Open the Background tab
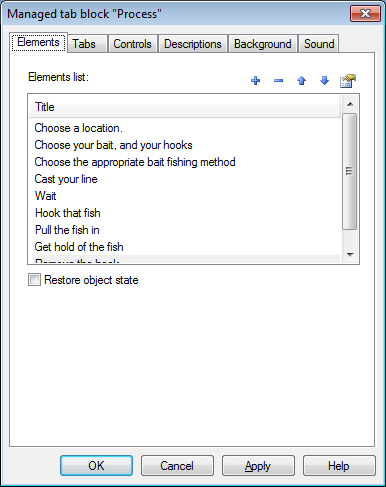The image size is (386, 487). (263, 44)
